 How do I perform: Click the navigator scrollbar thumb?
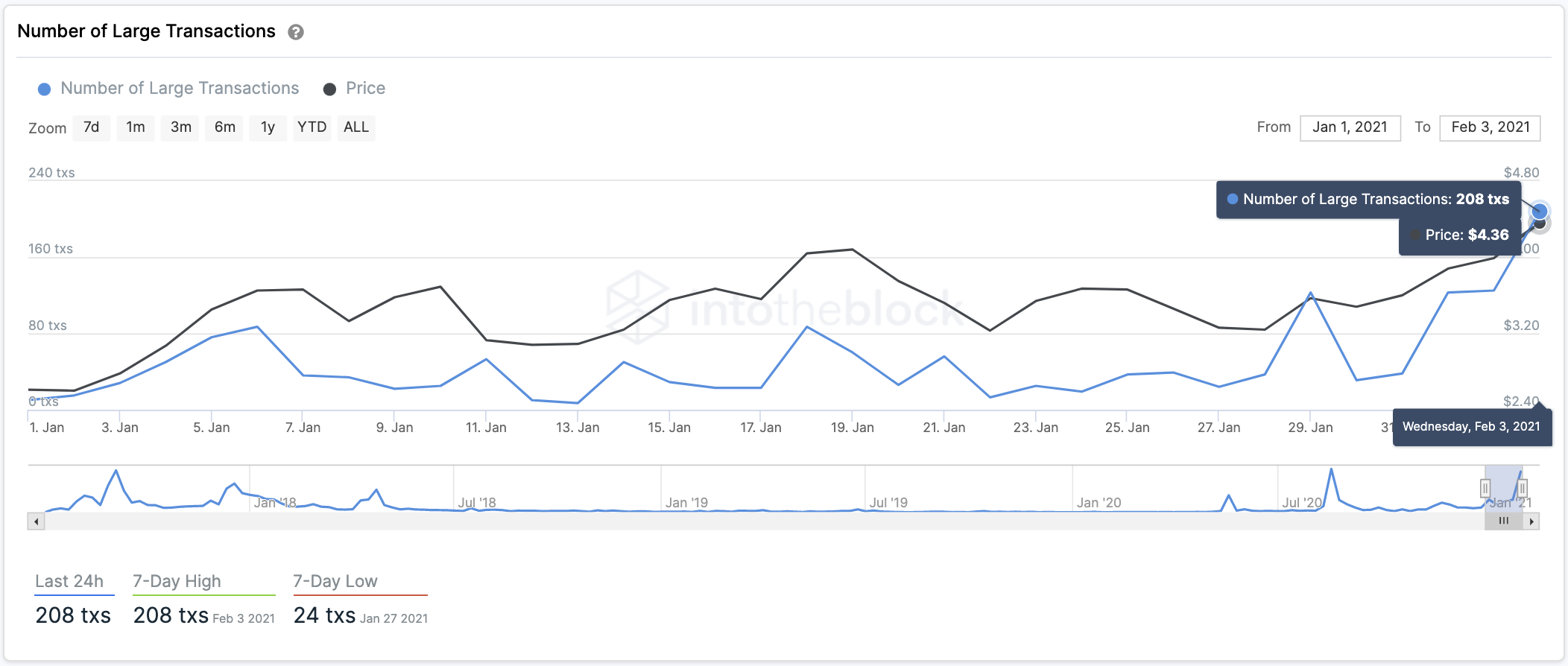pos(1503,521)
